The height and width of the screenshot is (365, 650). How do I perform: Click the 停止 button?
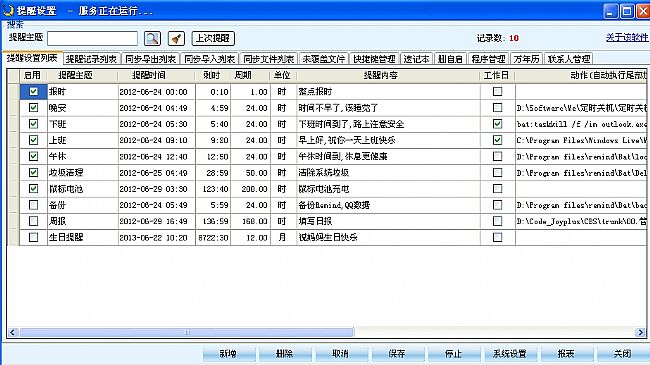tap(454, 354)
